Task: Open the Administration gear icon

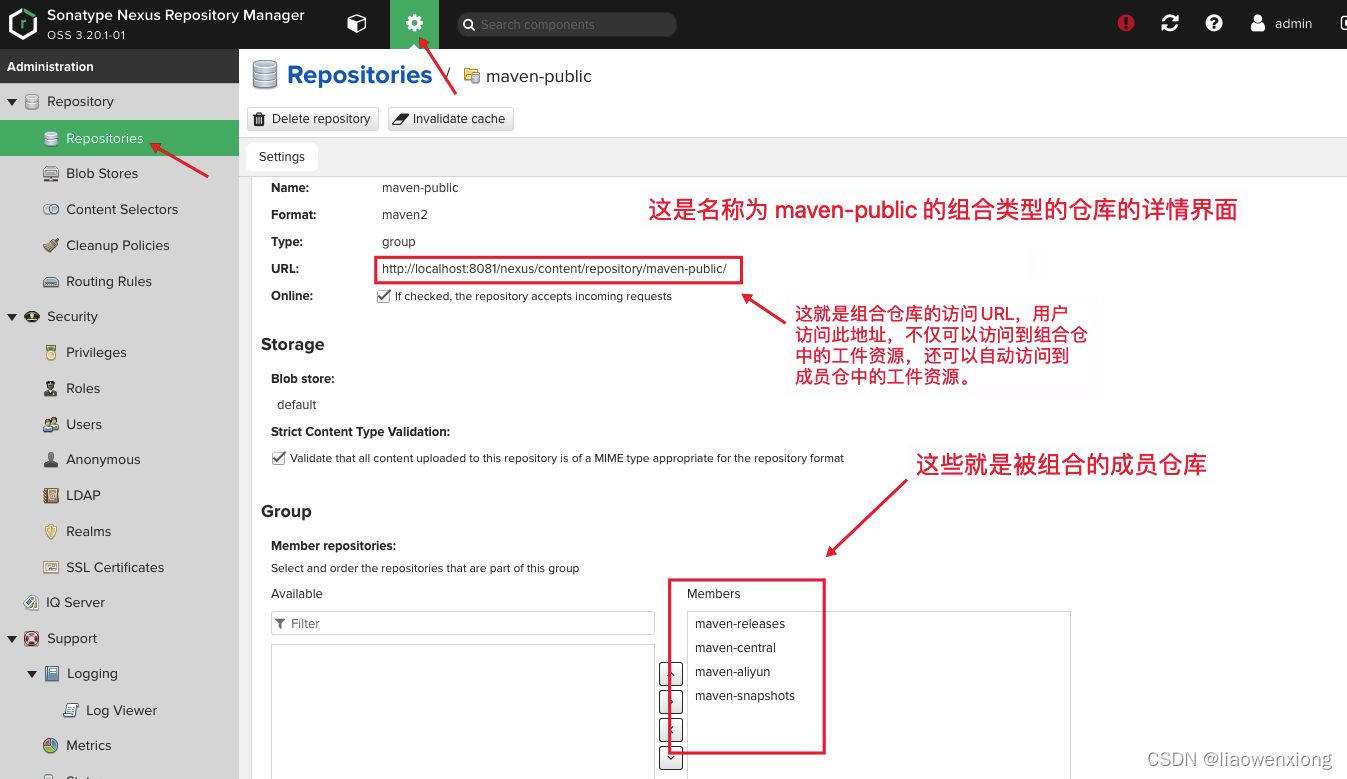Action: coord(414,24)
